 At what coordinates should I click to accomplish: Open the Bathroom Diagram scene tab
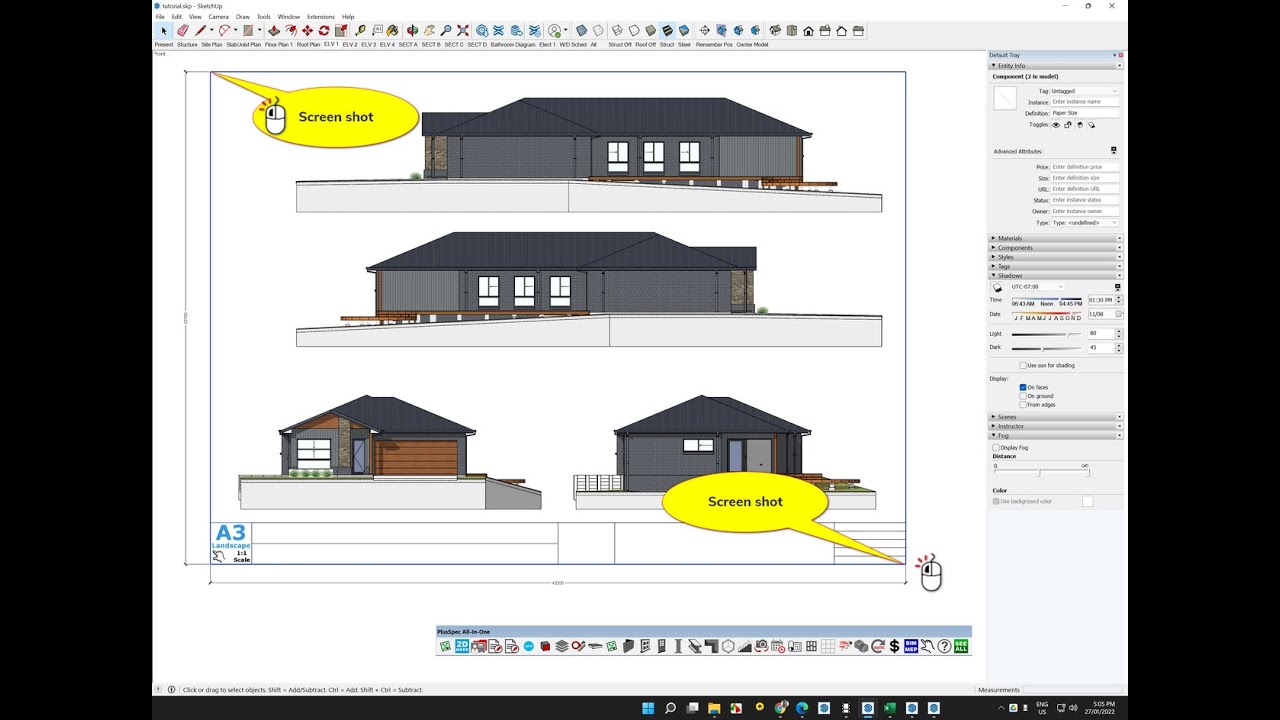pos(513,44)
